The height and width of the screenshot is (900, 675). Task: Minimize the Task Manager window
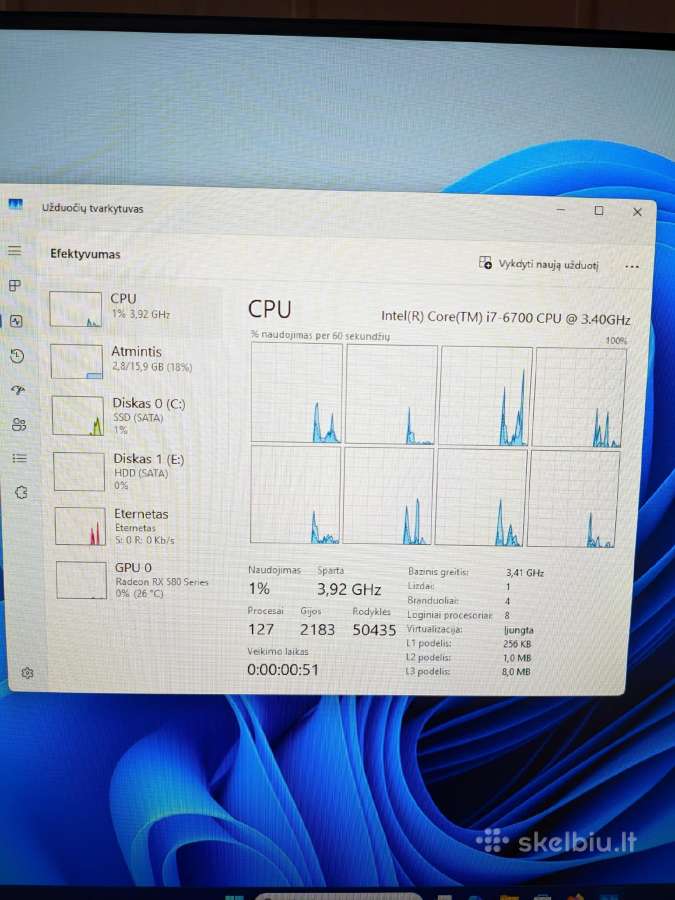point(561,210)
